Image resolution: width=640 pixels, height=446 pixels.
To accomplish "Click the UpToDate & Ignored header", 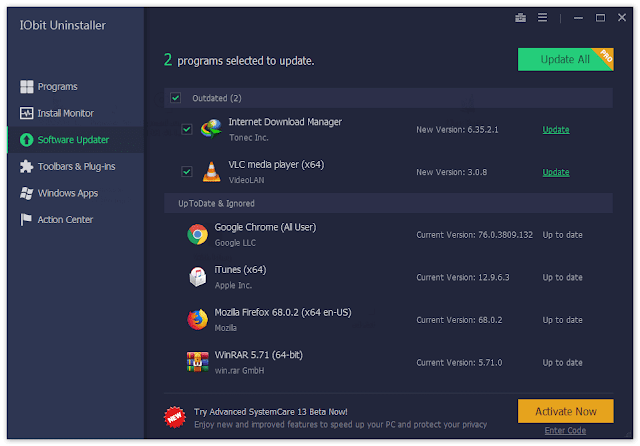I will pos(388,203).
